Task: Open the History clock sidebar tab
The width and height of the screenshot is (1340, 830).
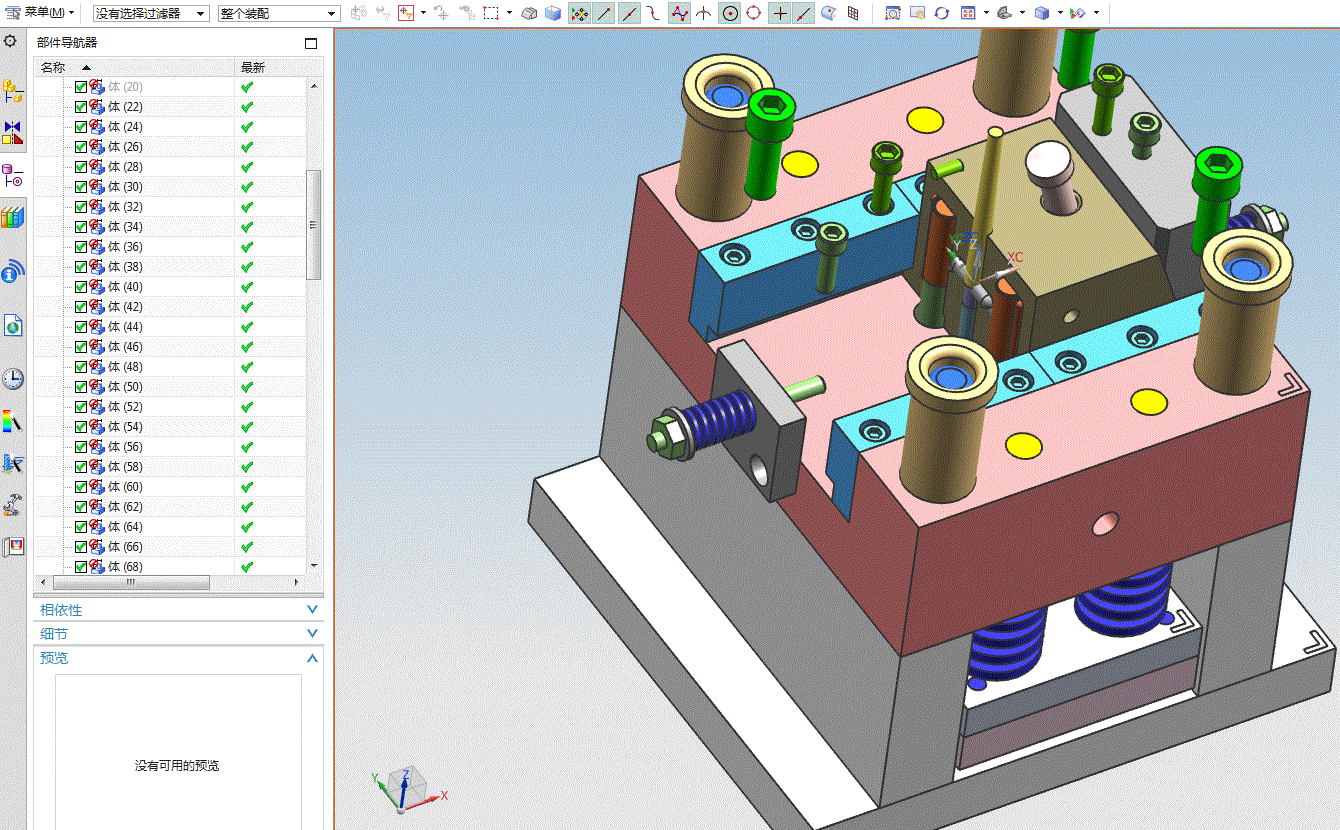Action: tap(13, 379)
